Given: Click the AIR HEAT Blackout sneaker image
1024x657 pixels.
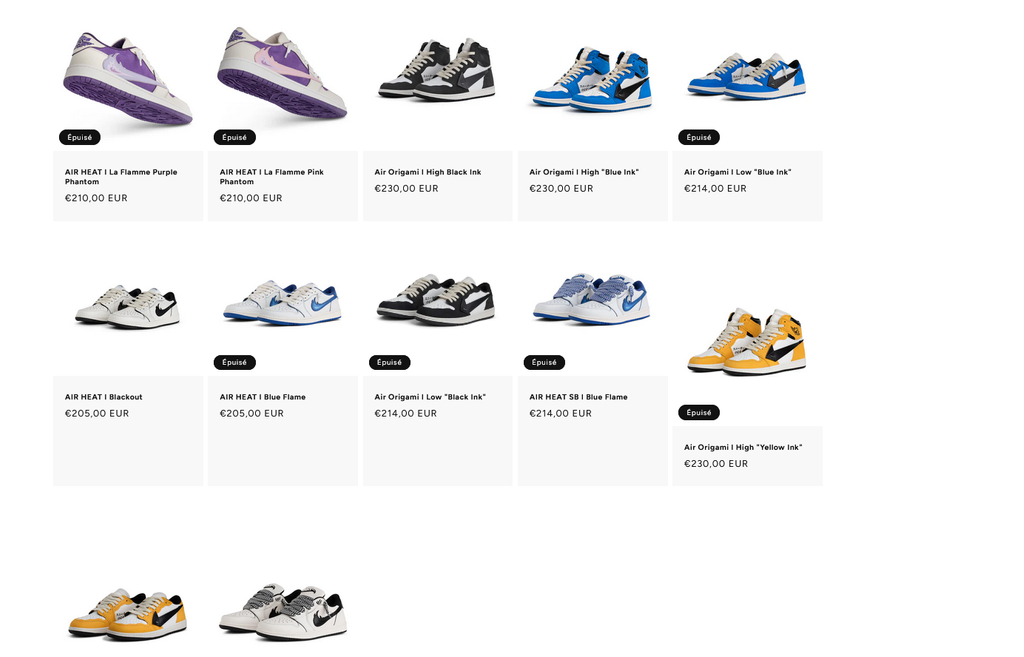Looking at the screenshot, I should tap(128, 306).
